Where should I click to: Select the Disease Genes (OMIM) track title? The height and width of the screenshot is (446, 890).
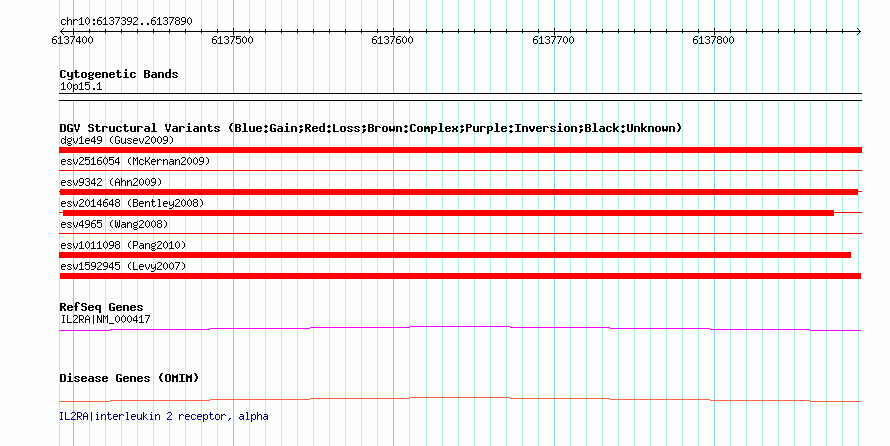pyautogui.click(x=129, y=378)
